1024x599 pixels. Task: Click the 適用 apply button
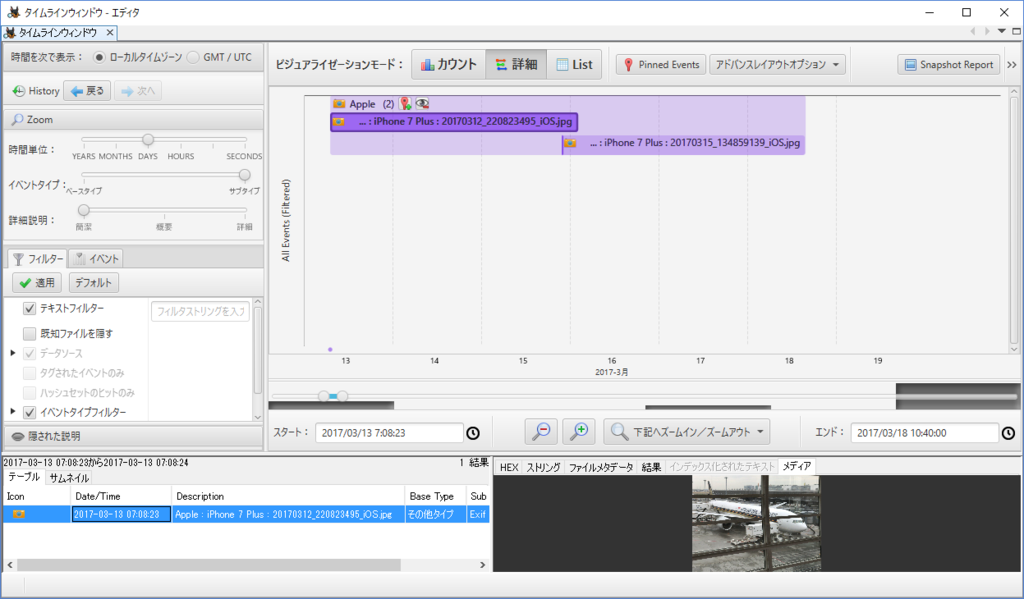[x=37, y=283]
